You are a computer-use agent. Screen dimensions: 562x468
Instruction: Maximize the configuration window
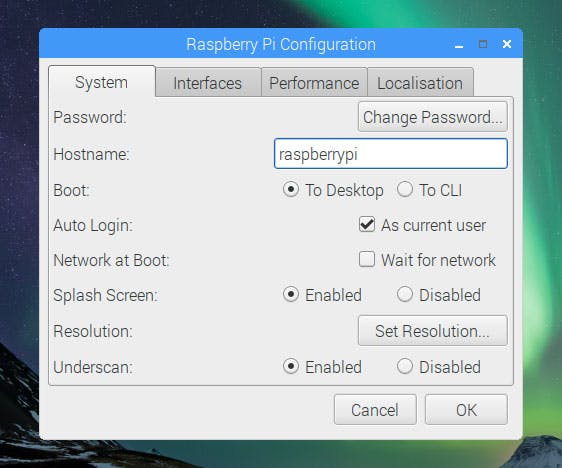tap(483, 44)
